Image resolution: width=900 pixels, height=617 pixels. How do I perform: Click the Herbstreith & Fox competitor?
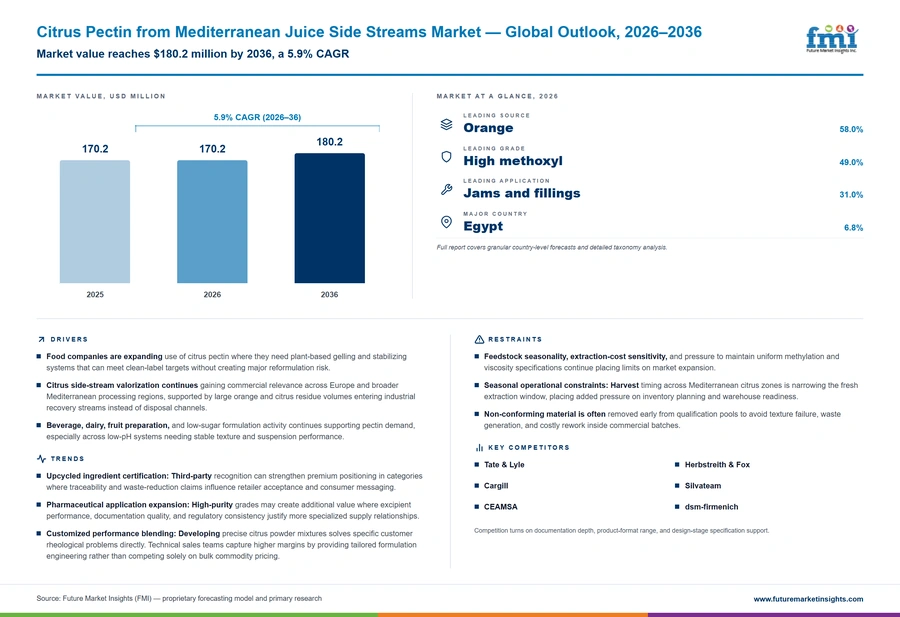pyautogui.click(x=717, y=465)
